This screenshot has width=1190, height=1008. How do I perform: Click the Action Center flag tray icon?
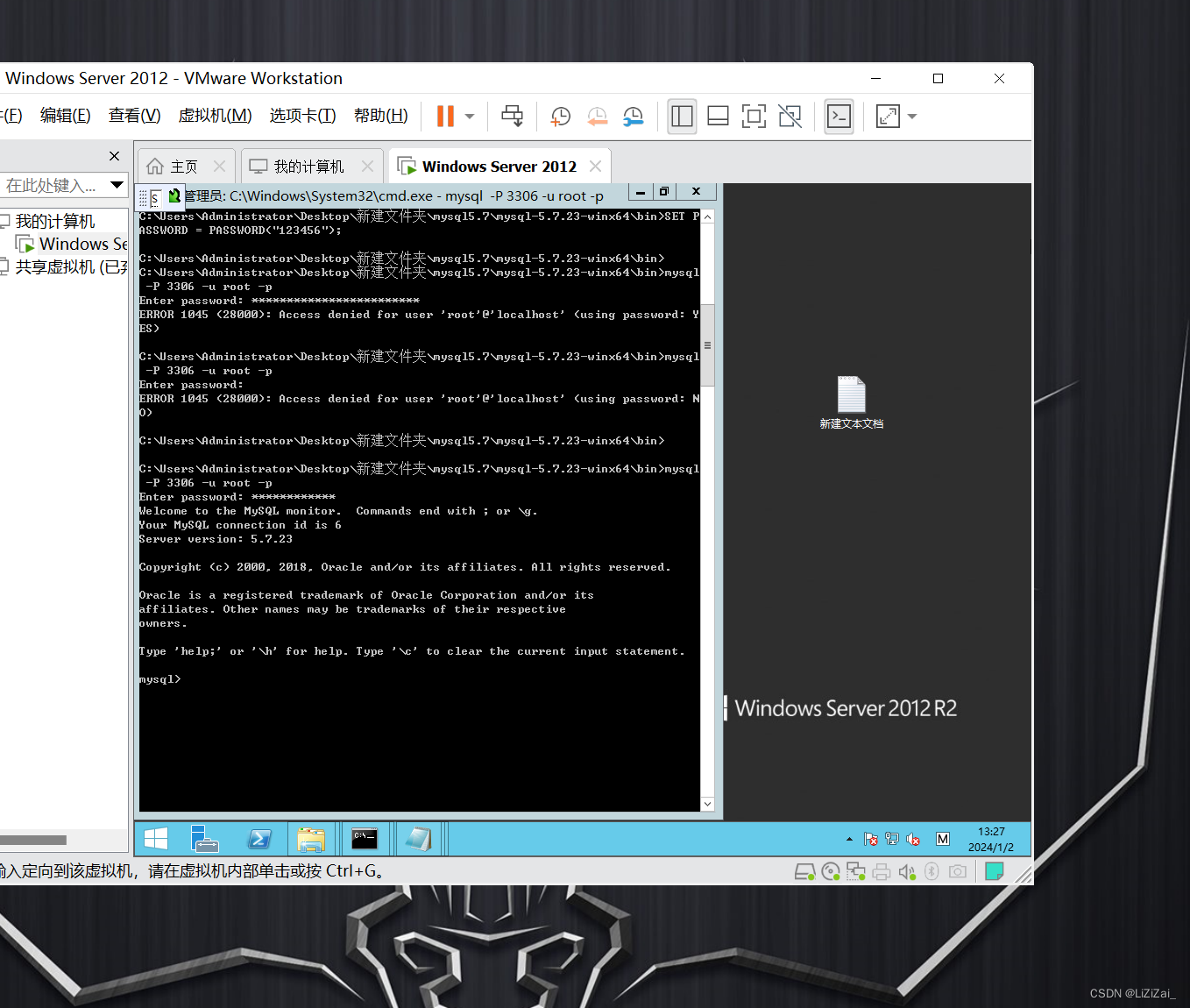[x=871, y=839]
